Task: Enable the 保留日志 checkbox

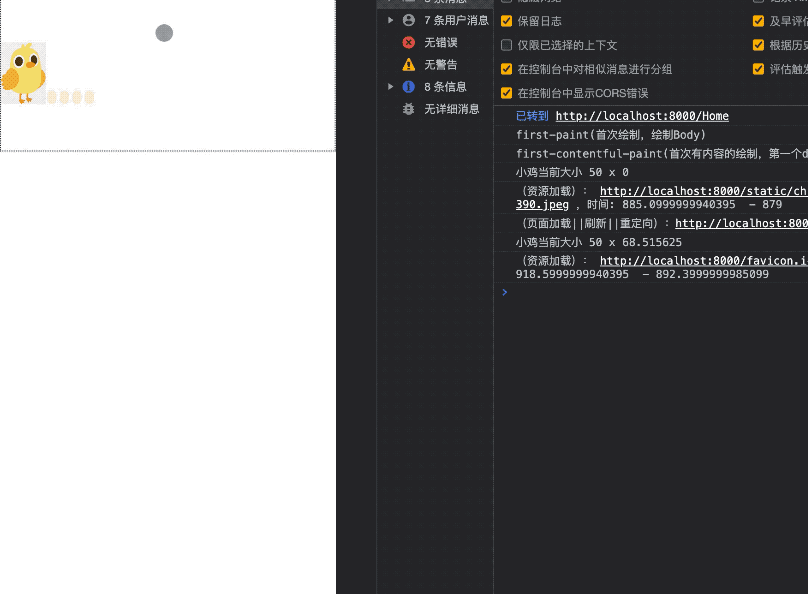Action: tap(507, 21)
